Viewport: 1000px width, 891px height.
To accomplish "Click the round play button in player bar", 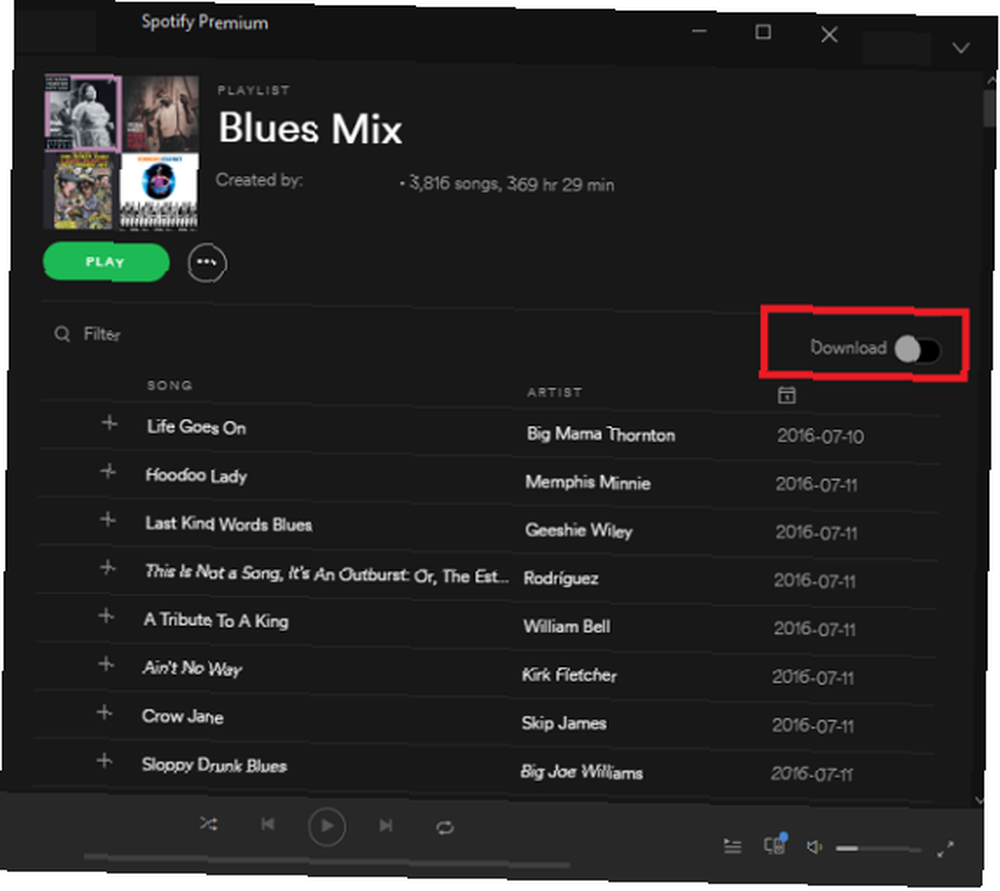I will point(327,827).
